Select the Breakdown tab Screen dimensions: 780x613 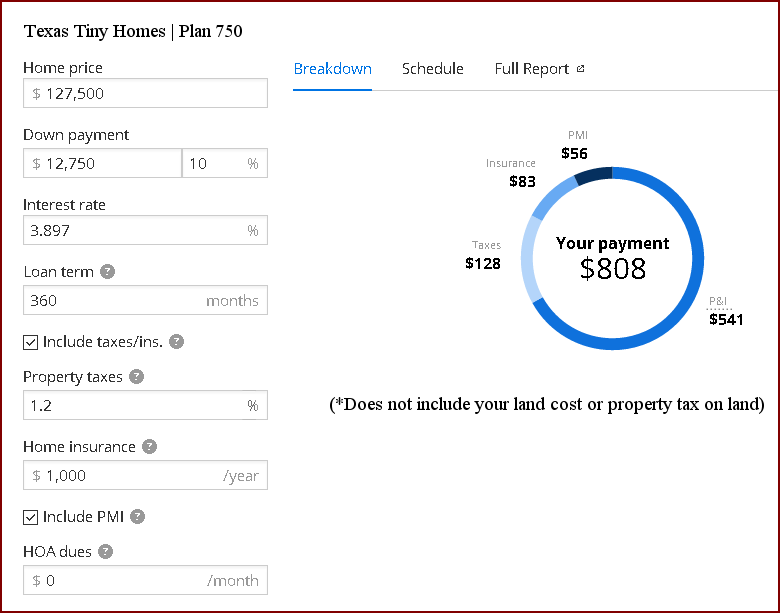click(332, 69)
